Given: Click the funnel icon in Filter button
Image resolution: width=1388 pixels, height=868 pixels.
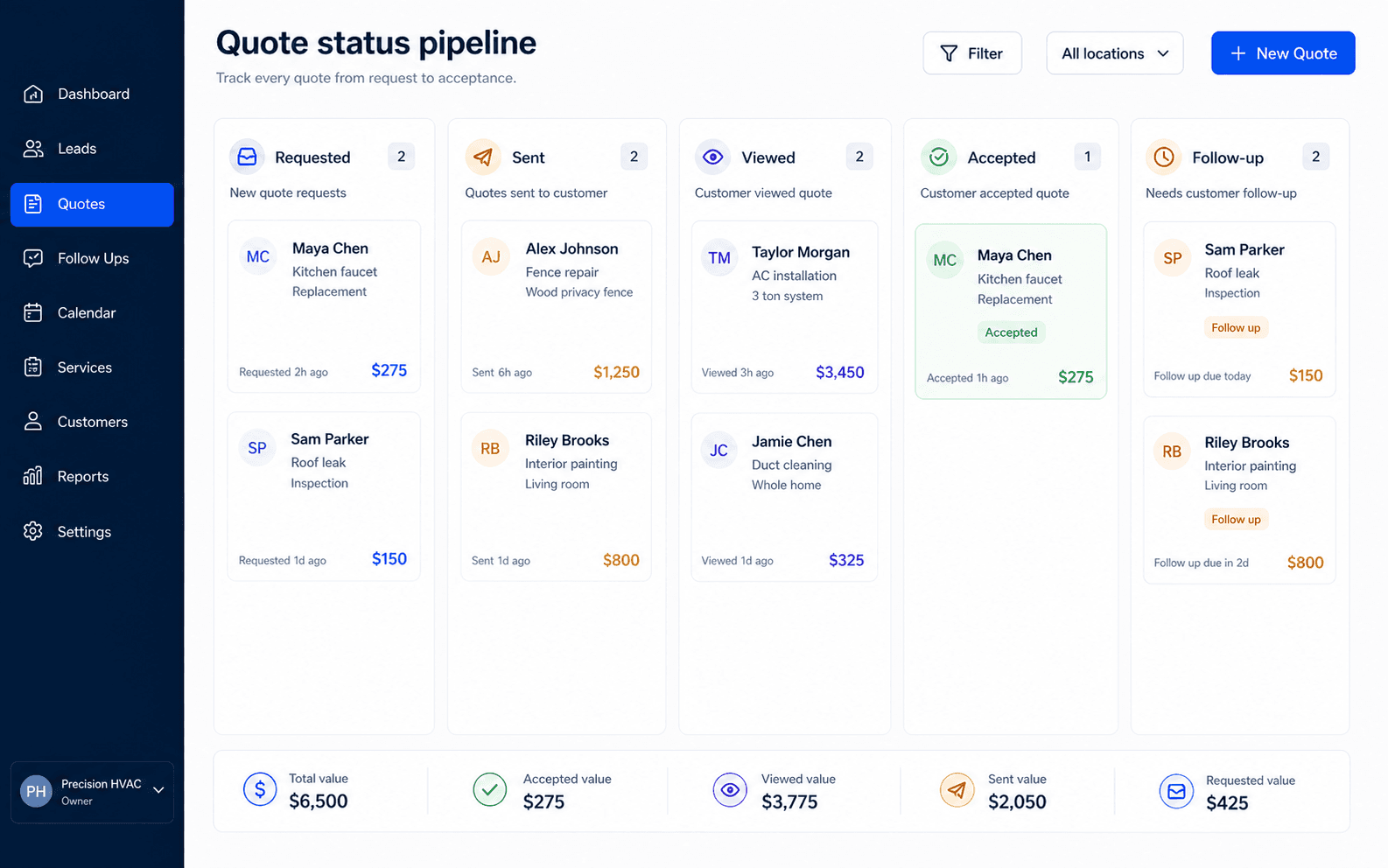Looking at the screenshot, I should [949, 53].
